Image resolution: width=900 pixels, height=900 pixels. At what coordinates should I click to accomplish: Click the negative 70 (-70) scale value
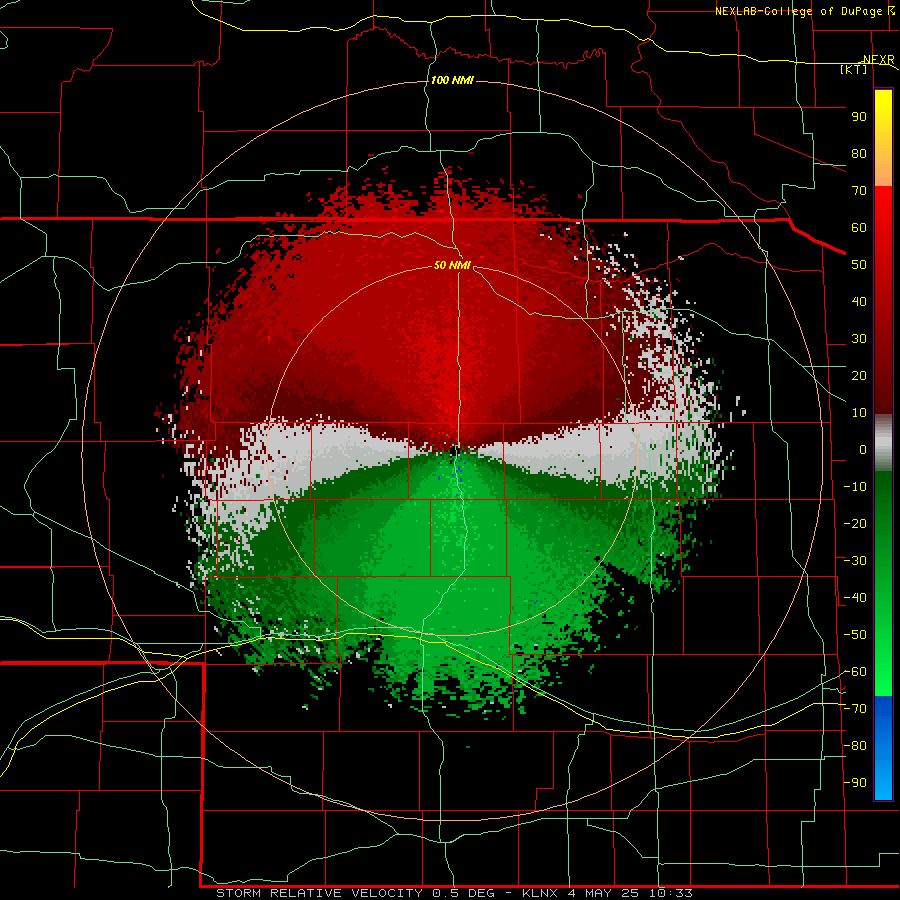[855, 709]
